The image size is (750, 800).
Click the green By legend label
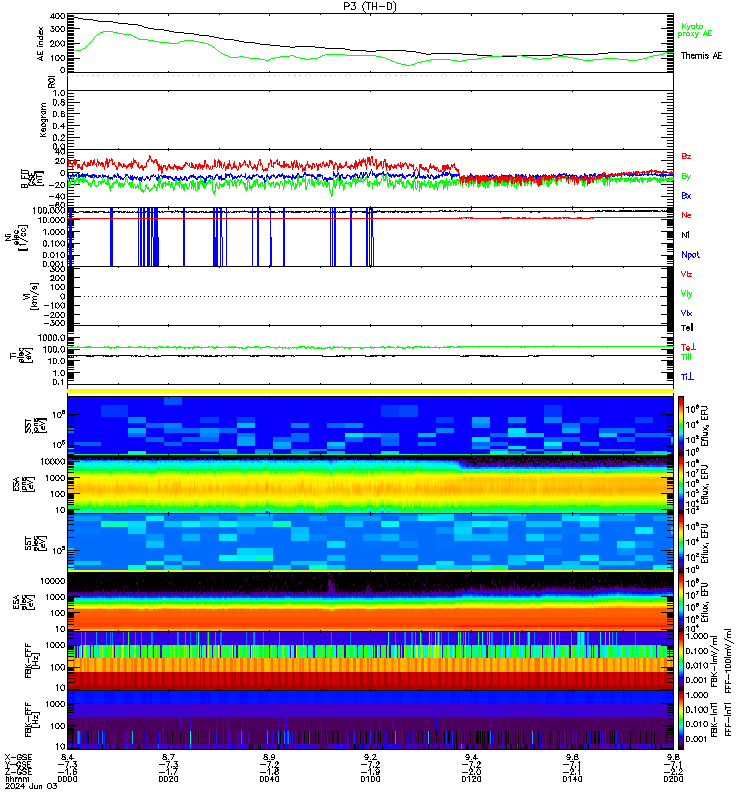click(x=686, y=176)
